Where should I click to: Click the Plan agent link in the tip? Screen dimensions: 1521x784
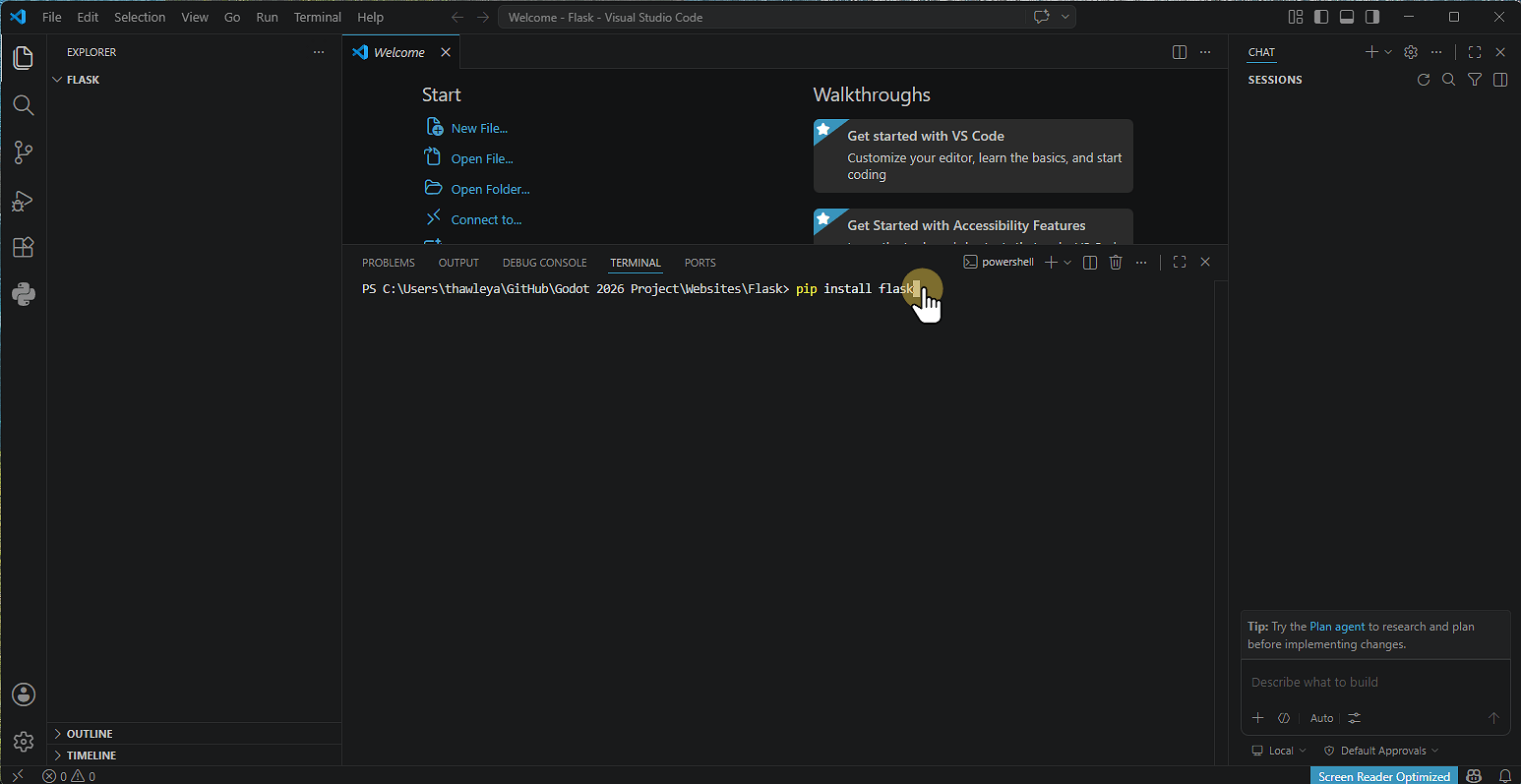click(1337, 627)
